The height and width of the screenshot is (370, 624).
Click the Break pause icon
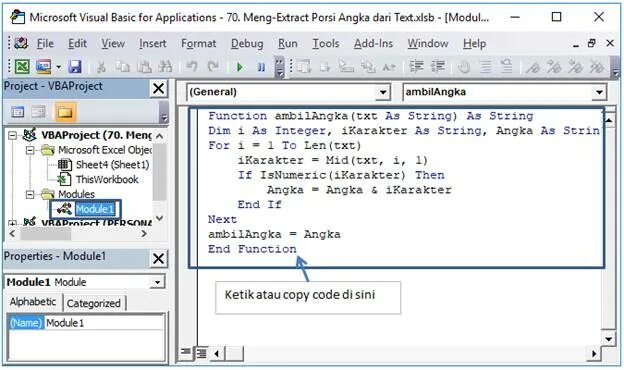click(261, 67)
